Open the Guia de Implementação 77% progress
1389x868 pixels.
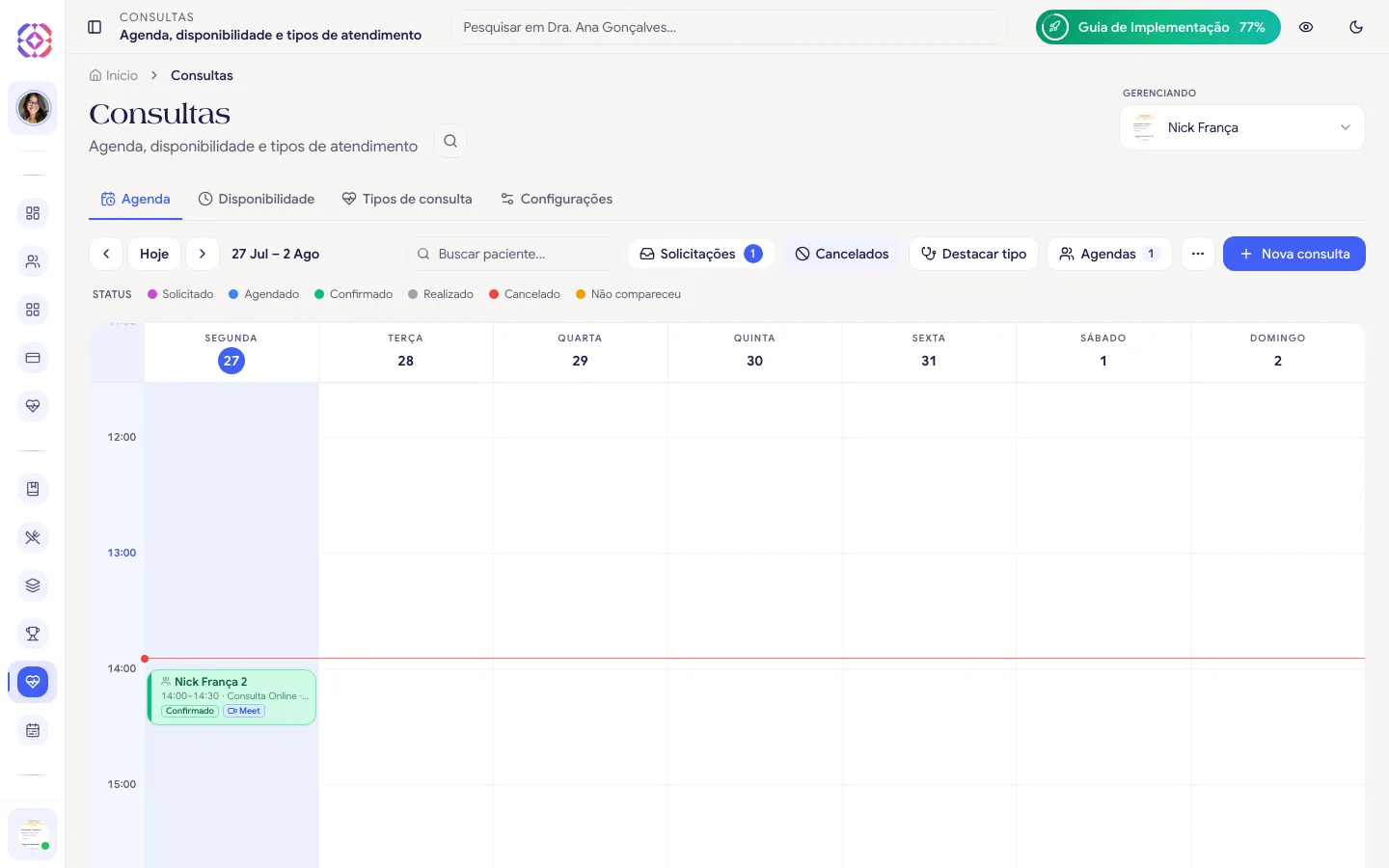[x=1158, y=27]
